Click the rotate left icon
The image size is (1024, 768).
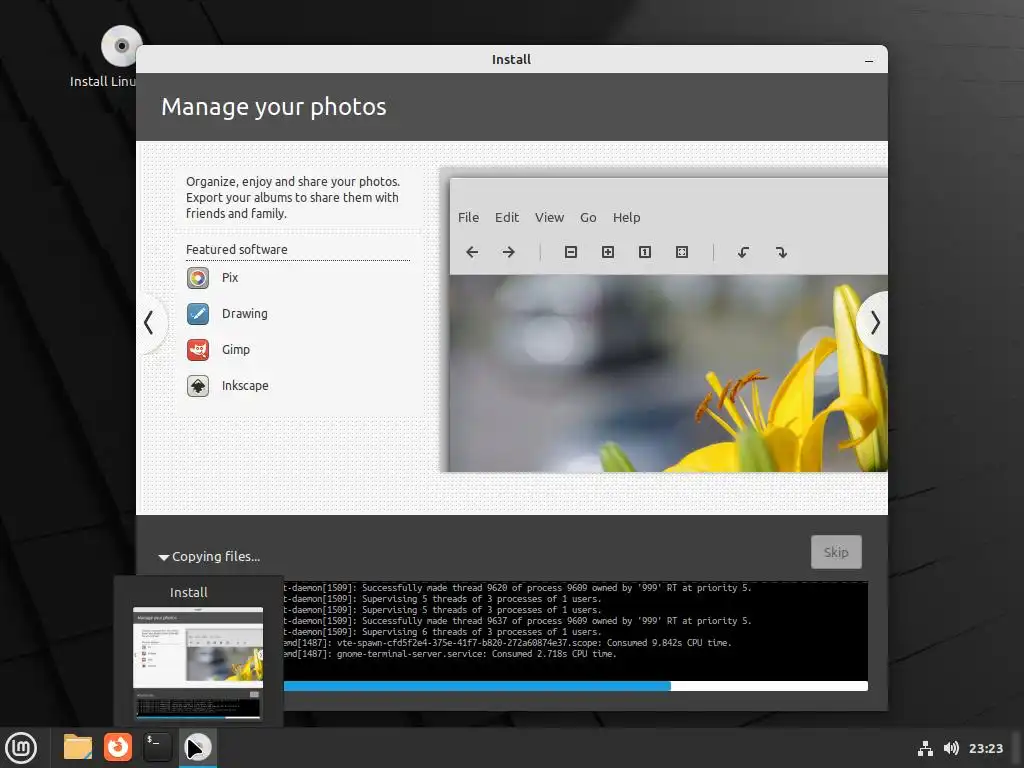[743, 252]
